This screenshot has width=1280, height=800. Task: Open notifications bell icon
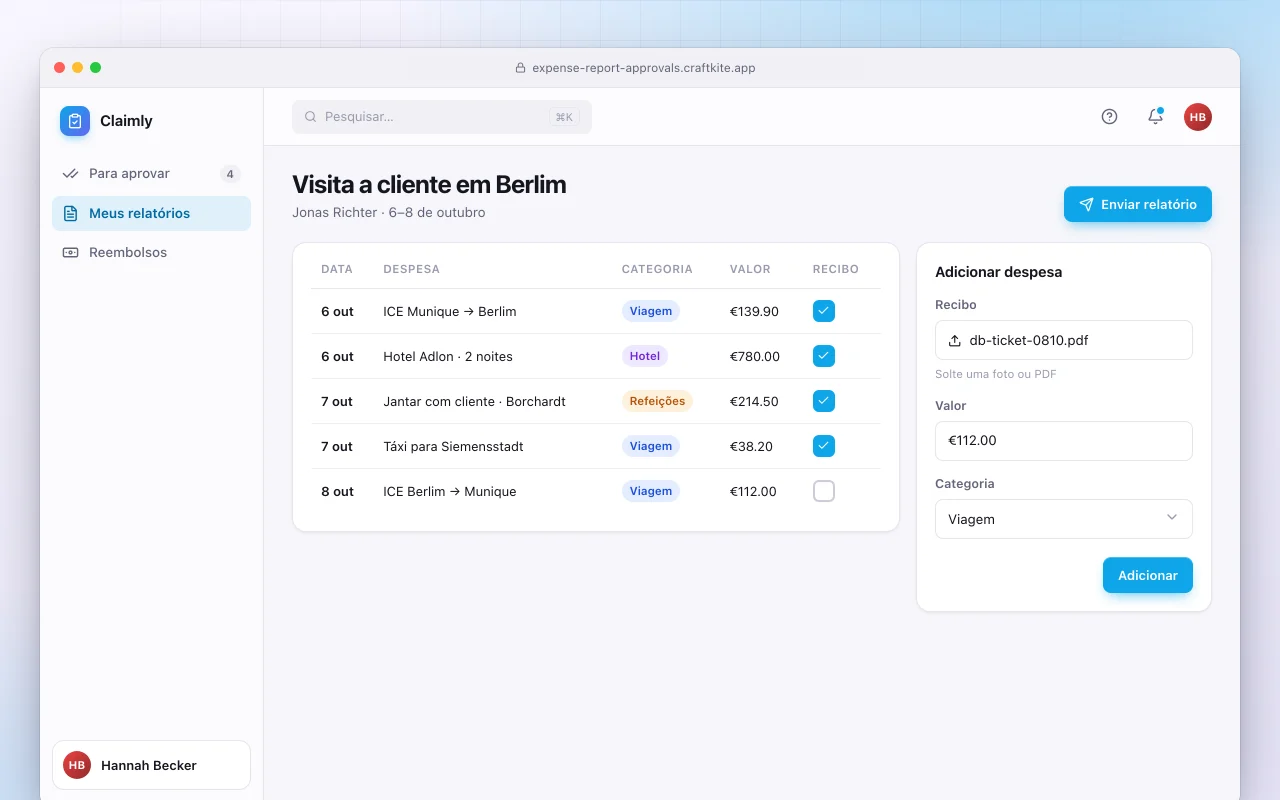pyautogui.click(x=1155, y=117)
